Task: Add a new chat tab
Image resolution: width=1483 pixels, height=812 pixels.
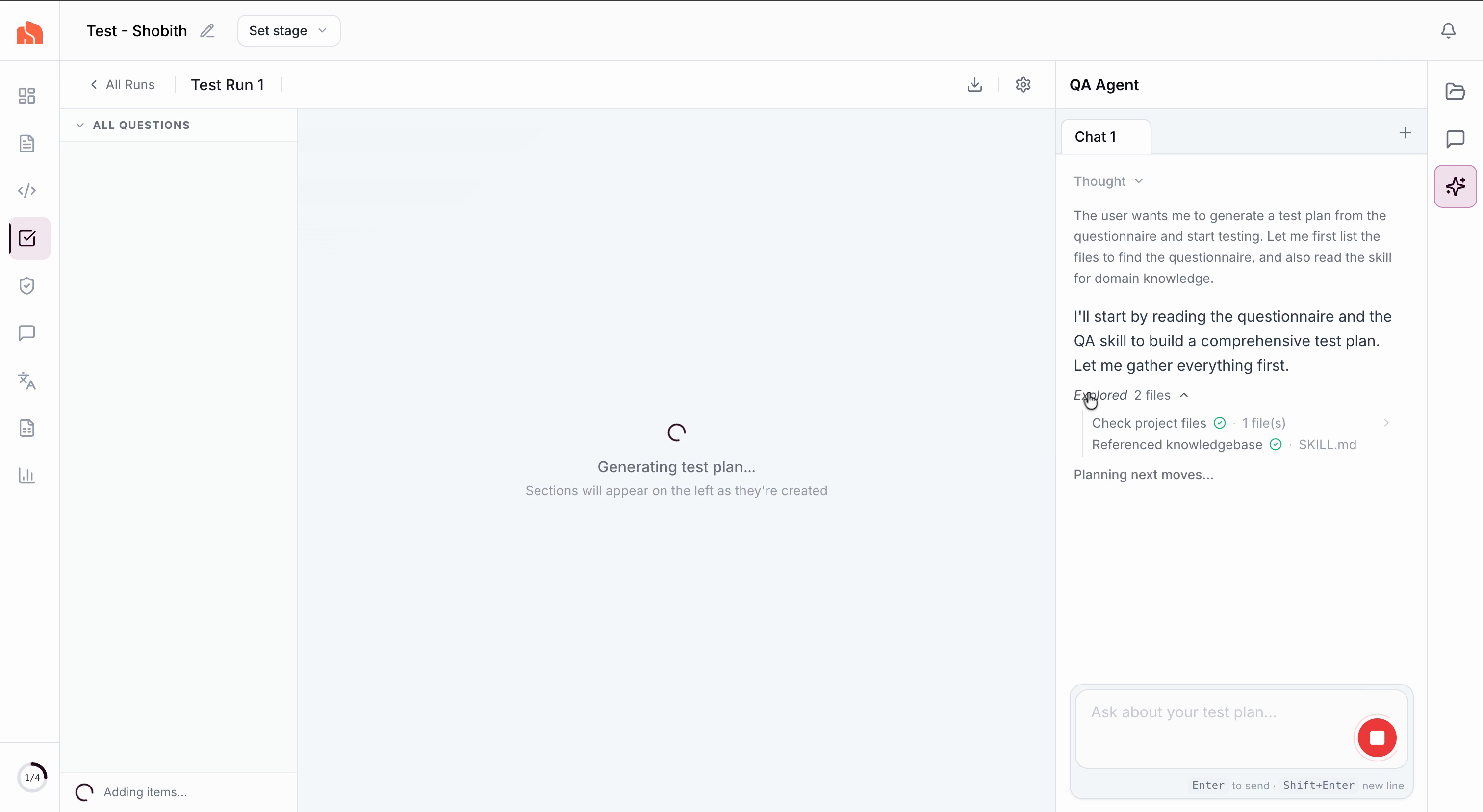Action: pyautogui.click(x=1405, y=133)
